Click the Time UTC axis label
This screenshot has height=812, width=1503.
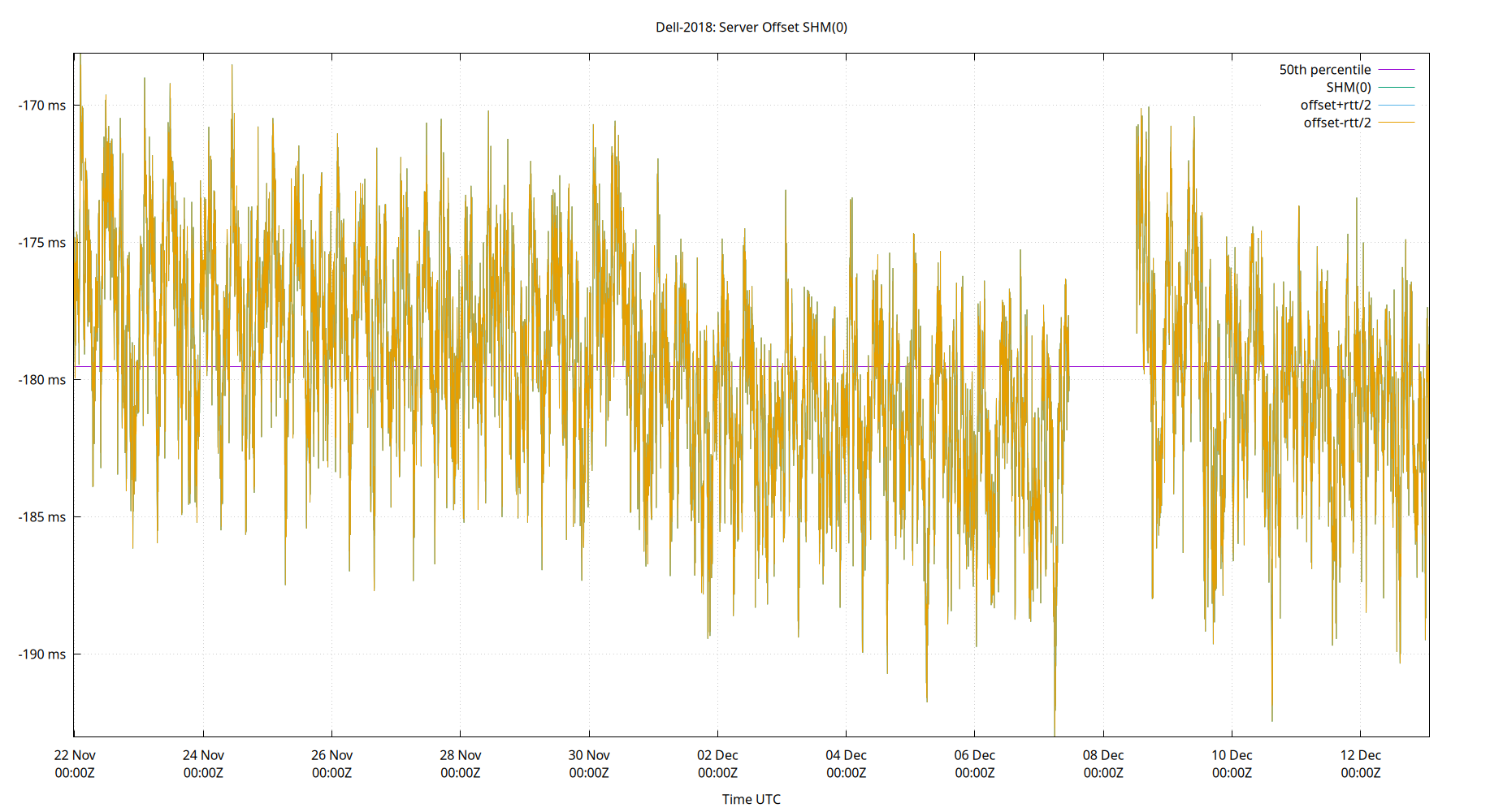click(751, 799)
